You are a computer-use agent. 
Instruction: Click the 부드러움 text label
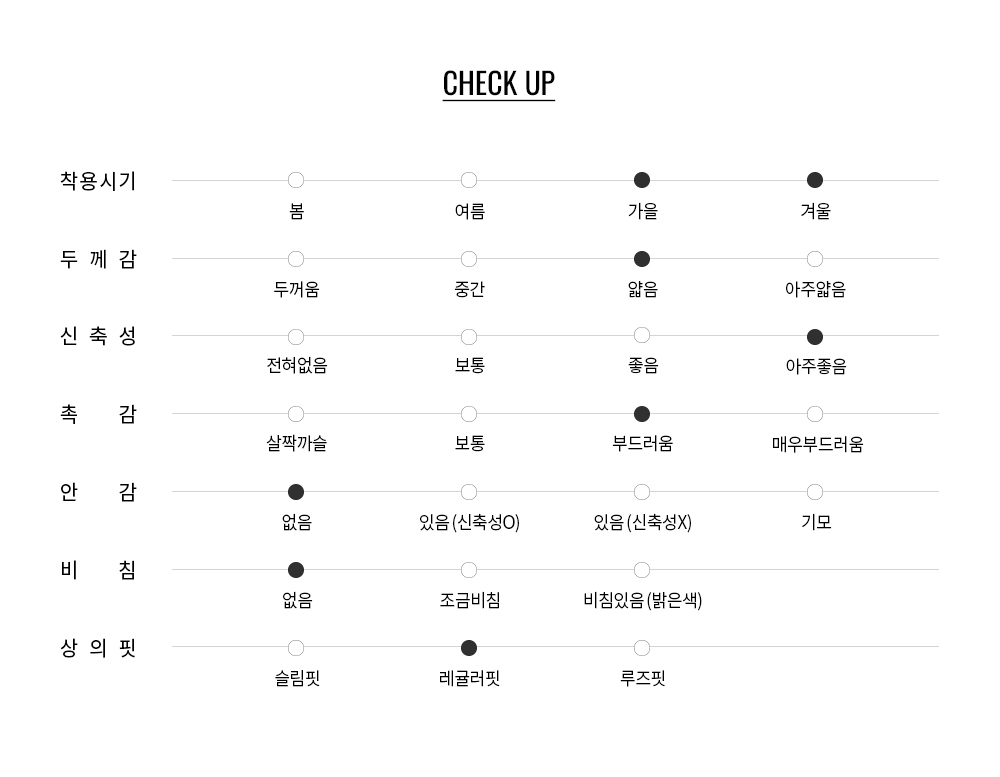(642, 444)
